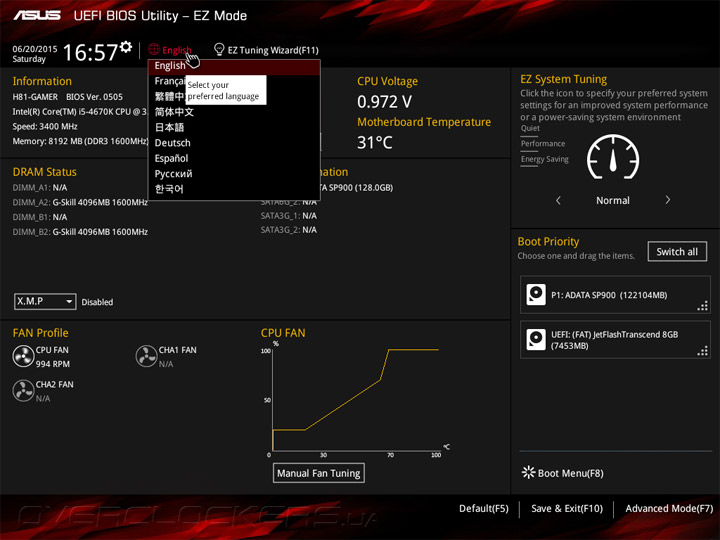Switch to Advanced Mode(F7)
The width and height of the screenshot is (720, 540).
669,509
